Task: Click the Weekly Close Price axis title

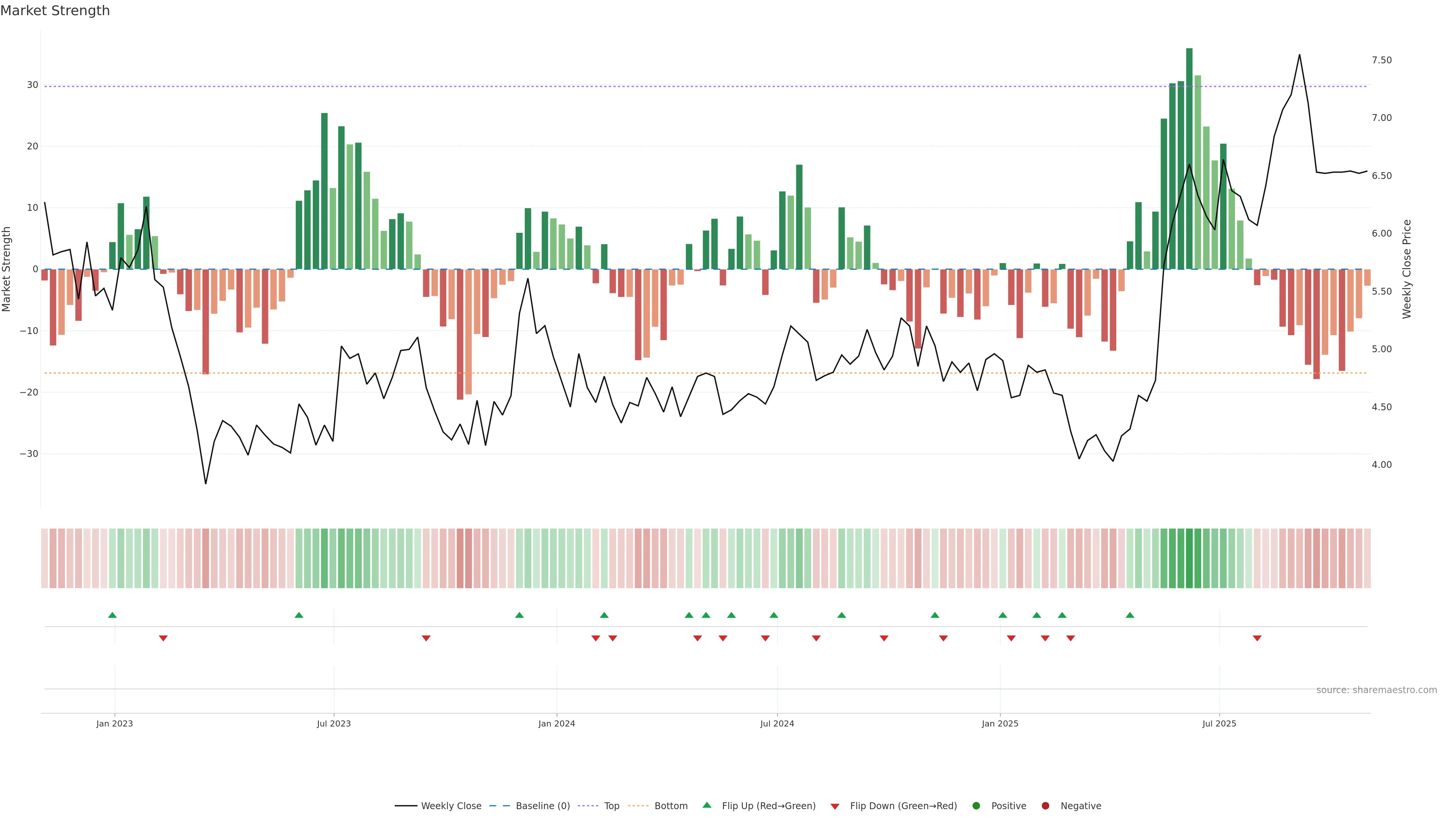Action: [x=1407, y=269]
